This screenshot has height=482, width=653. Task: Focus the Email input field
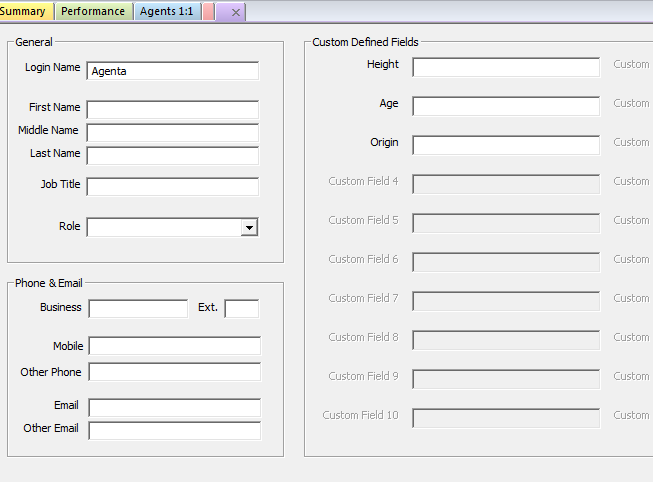[174, 407]
